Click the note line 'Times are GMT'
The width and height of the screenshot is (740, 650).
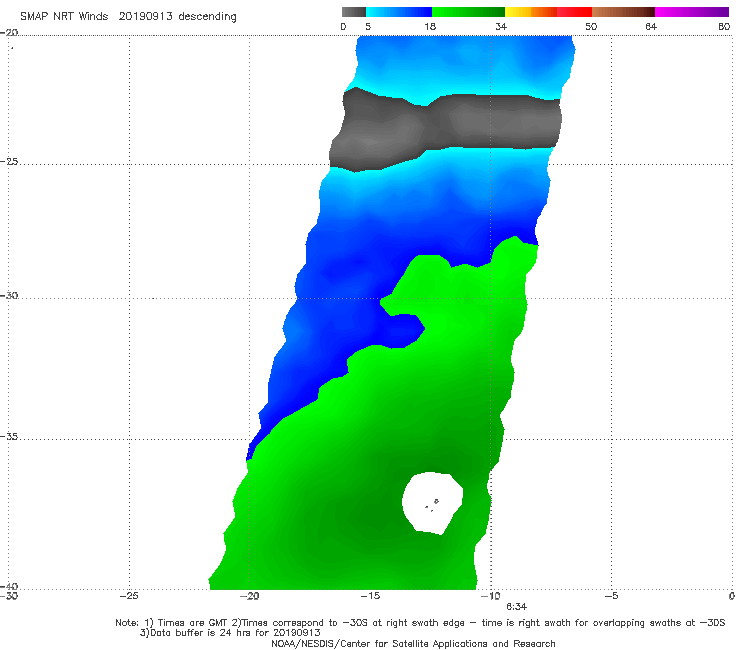coord(193,623)
